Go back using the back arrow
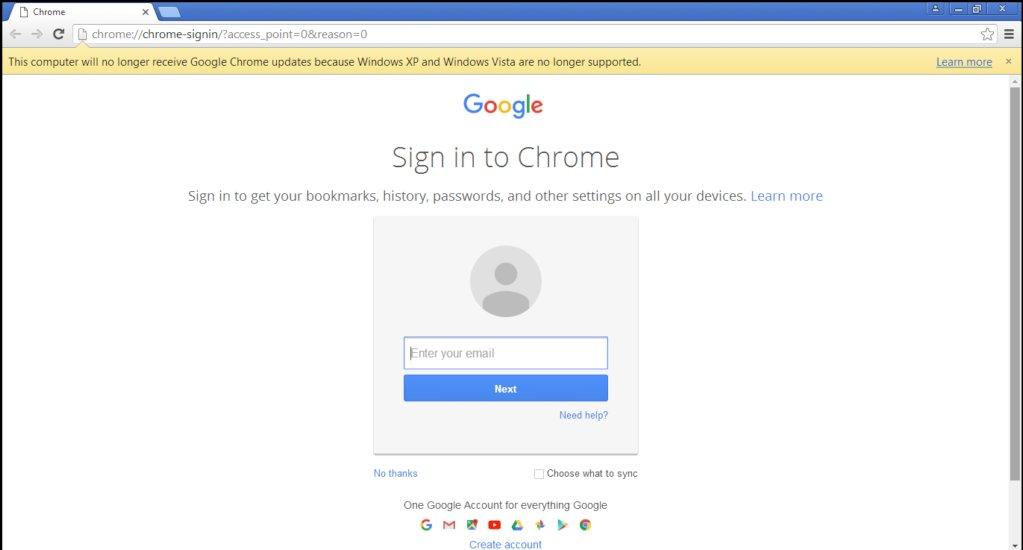The image size is (1023, 550). click(16, 34)
